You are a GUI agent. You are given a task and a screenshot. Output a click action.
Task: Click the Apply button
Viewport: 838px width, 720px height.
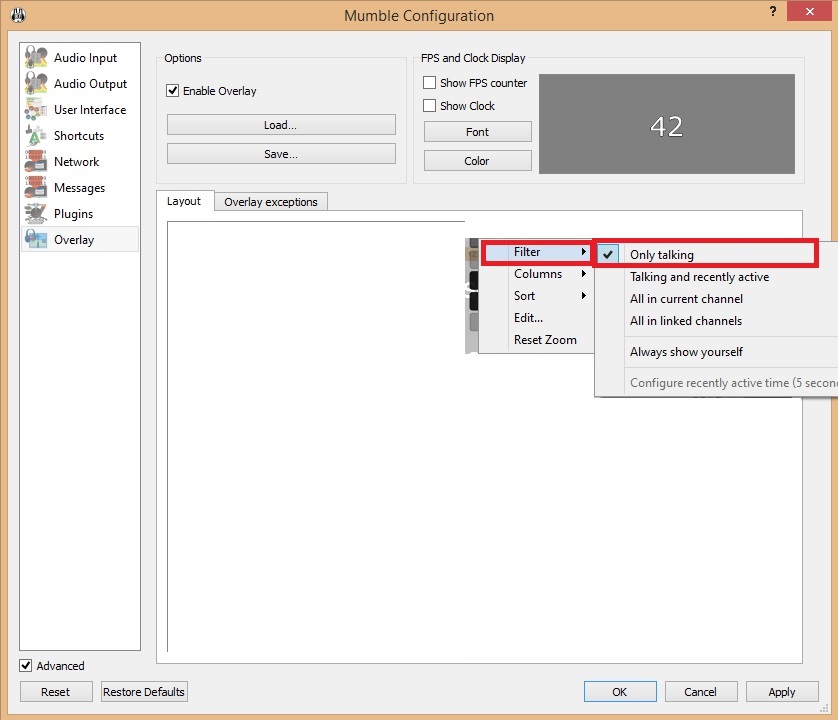pos(782,692)
